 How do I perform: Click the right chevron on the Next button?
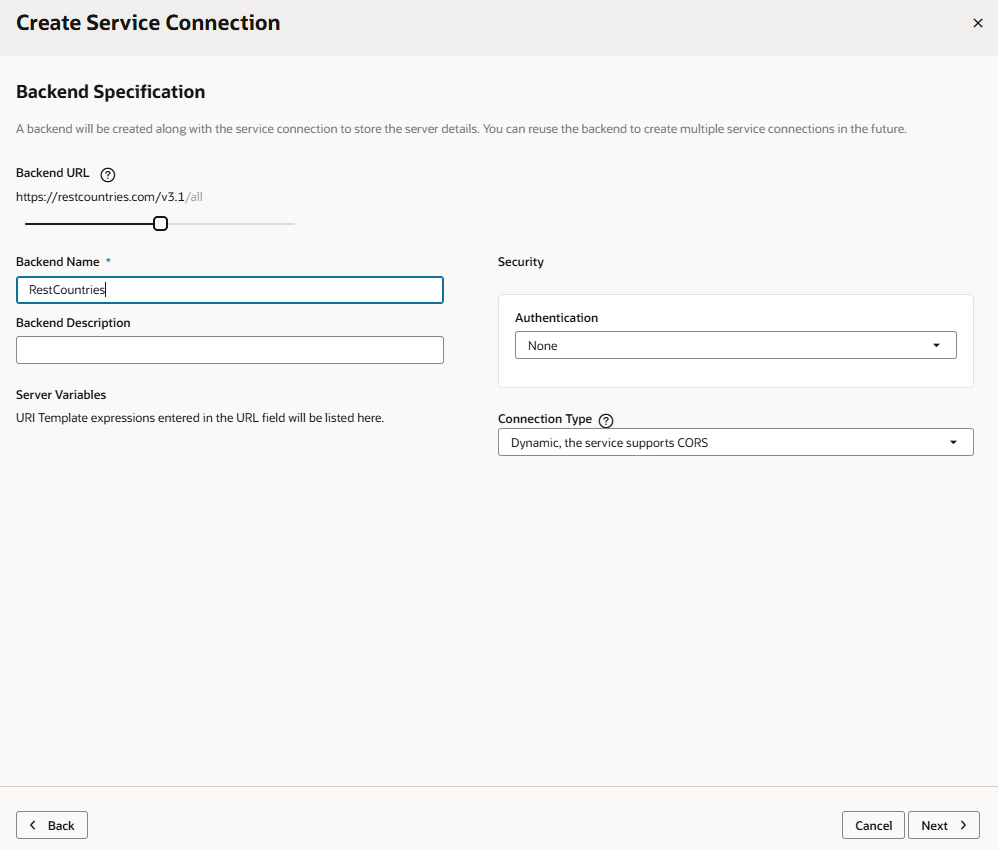pyautogui.click(x=962, y=825)
